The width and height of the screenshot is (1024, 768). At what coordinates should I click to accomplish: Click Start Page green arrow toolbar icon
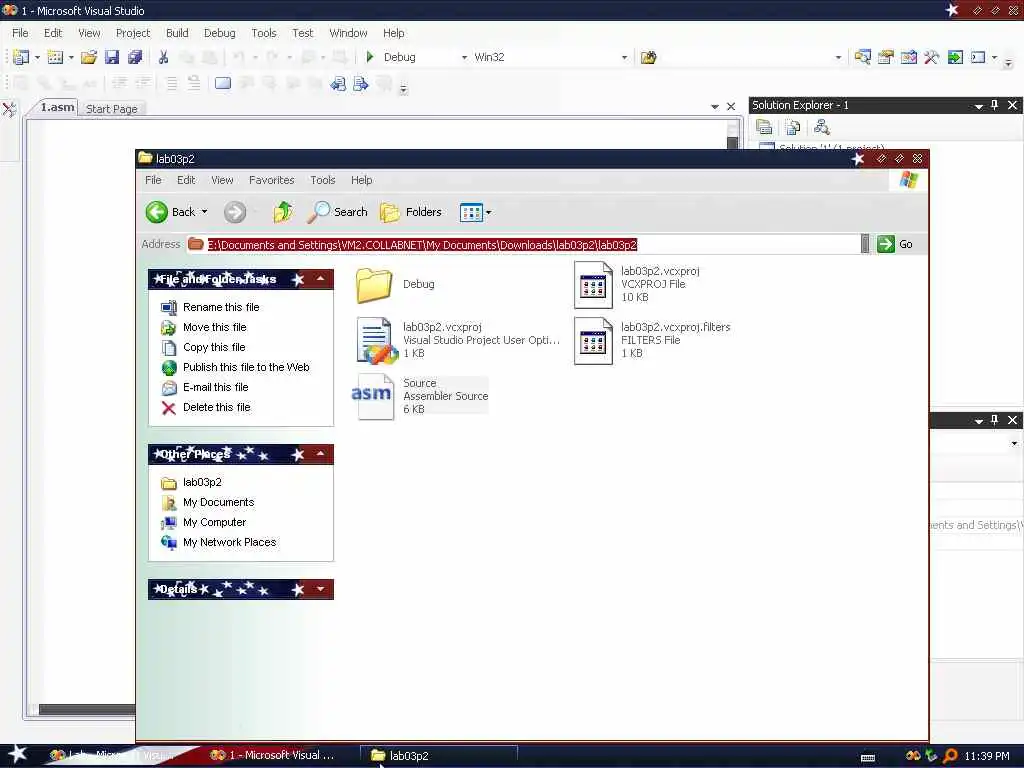click(955, 57)
